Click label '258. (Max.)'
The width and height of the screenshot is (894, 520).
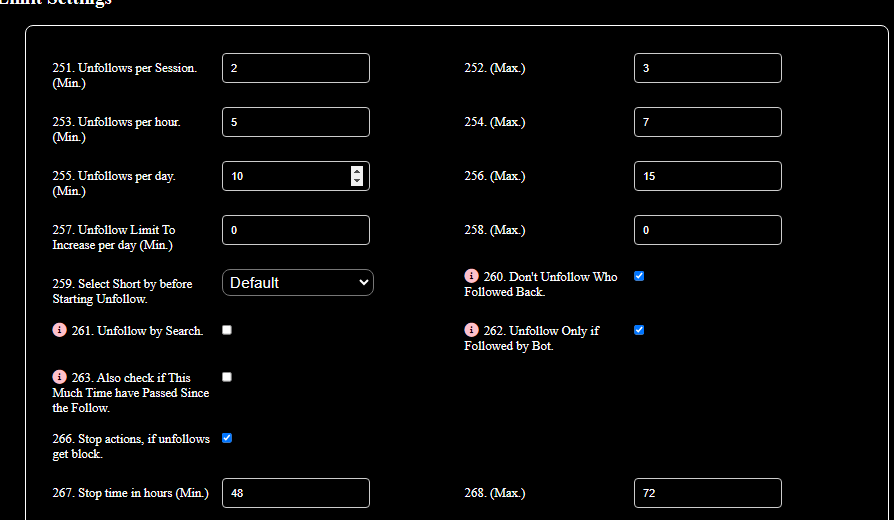click(495, 230)
